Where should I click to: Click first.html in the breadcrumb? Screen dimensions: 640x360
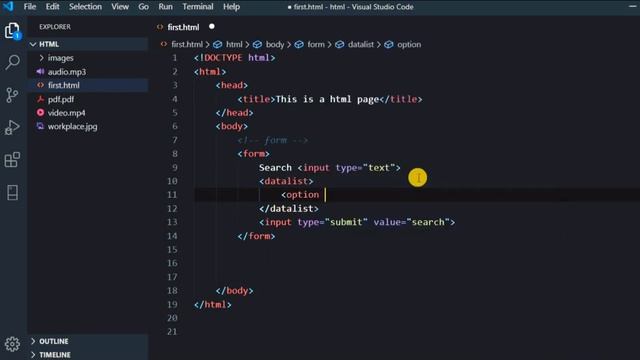pyautogui.click(x=187, y=44)
